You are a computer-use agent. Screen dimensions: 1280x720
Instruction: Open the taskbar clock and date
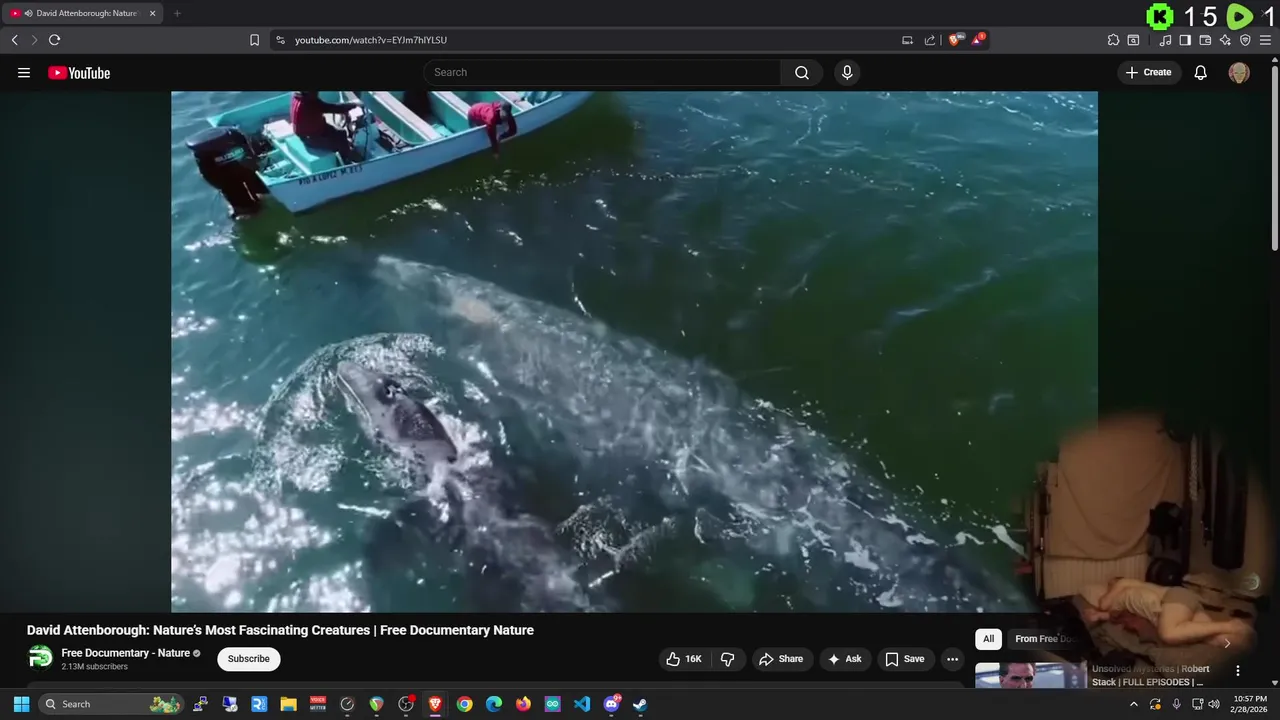click(1250, 704)
